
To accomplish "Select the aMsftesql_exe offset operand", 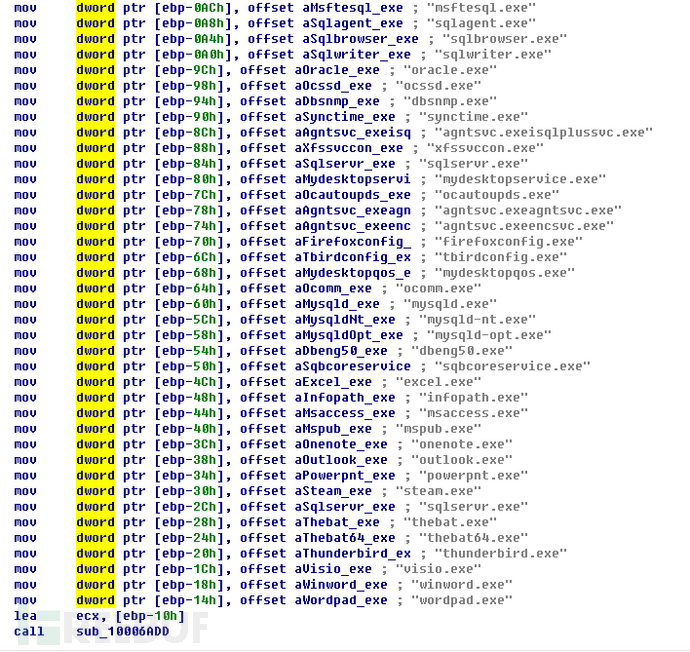I will pos(352,8).
